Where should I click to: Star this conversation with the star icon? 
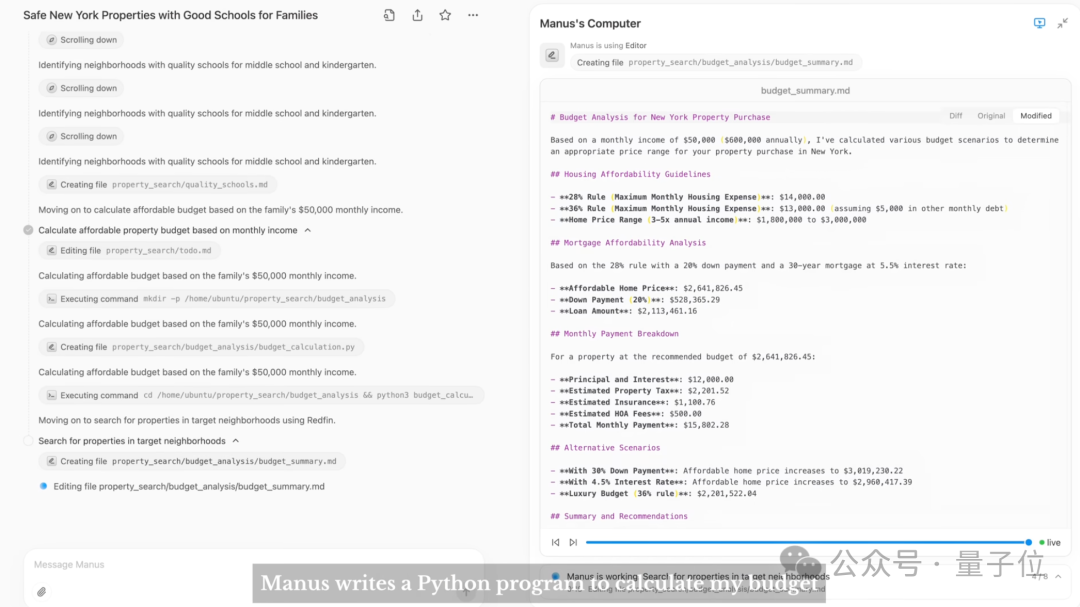pyautogui.click(x=445, y=15)
